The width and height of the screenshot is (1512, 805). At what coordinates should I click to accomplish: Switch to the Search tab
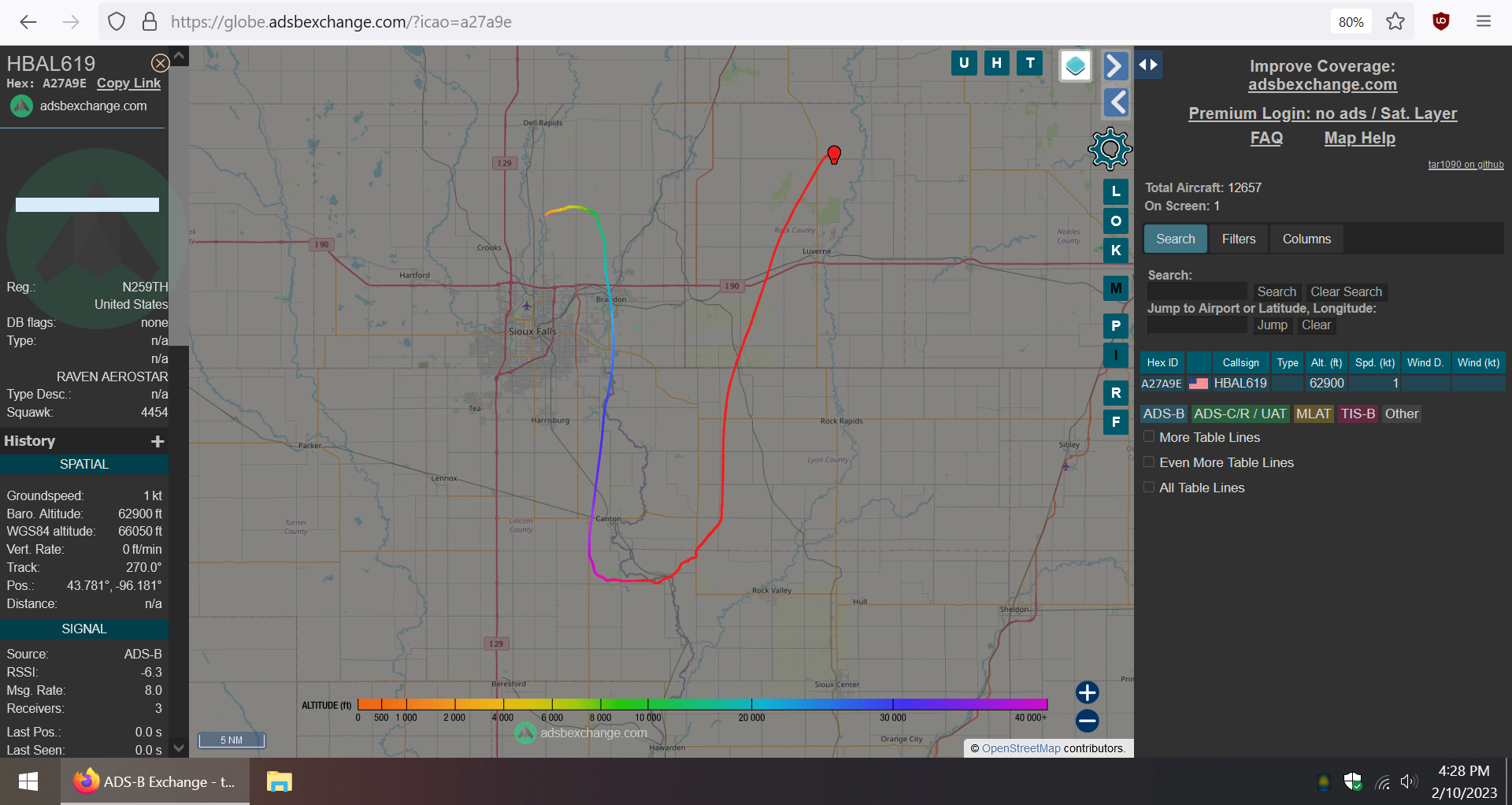coord(1175,239)
